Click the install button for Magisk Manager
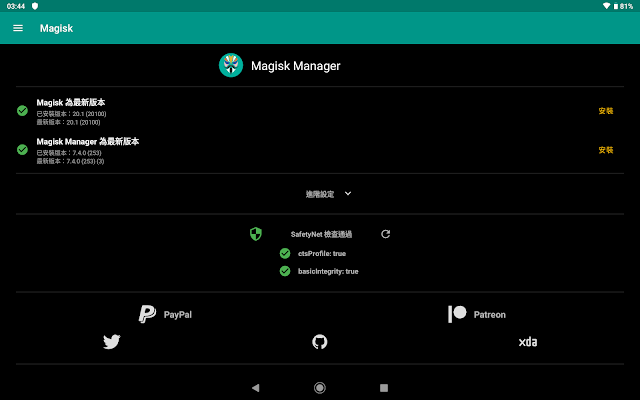The height and width of the screenshot is (400, 640). [606, 150]
